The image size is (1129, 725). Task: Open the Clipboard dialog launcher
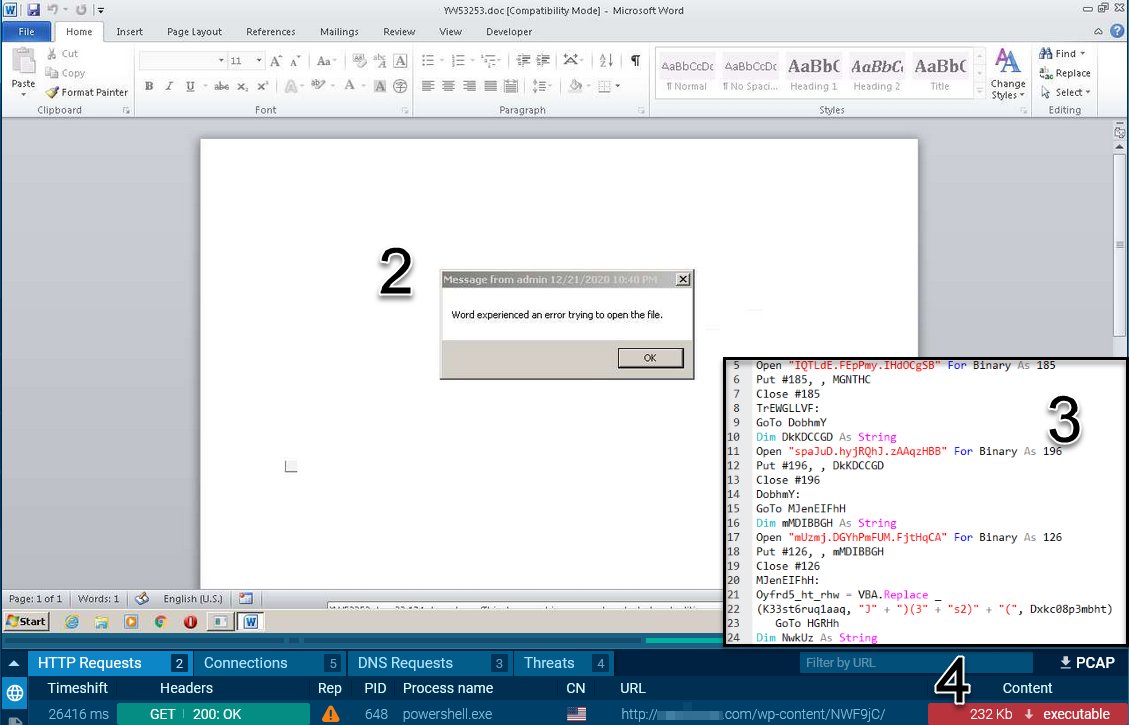(127, 110)
